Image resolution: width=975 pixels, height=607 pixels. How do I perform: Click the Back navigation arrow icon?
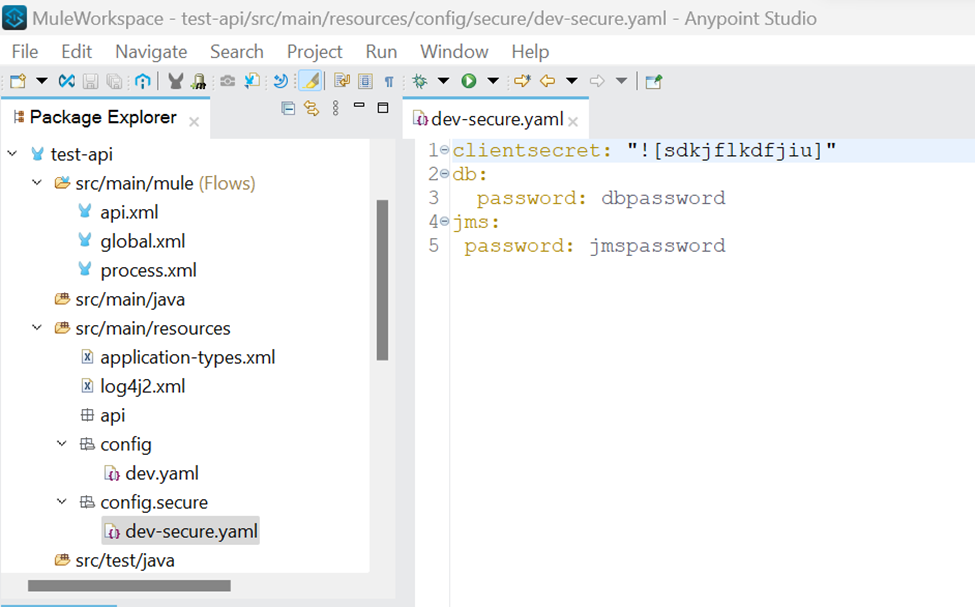click(x=547, y=81)
